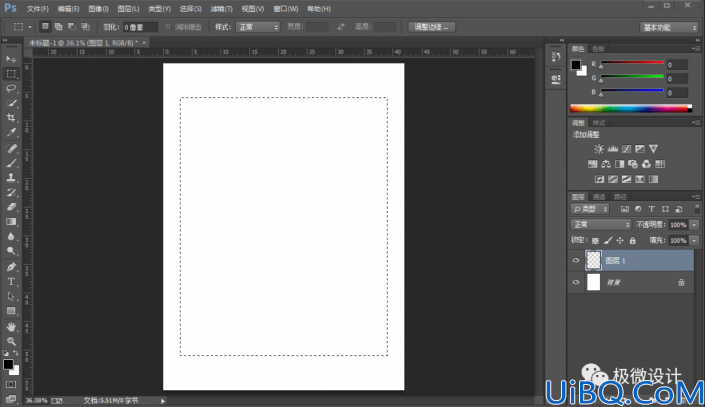Open the Layers panel flyout menu
705x407 pixels.
tap(697, 197)
